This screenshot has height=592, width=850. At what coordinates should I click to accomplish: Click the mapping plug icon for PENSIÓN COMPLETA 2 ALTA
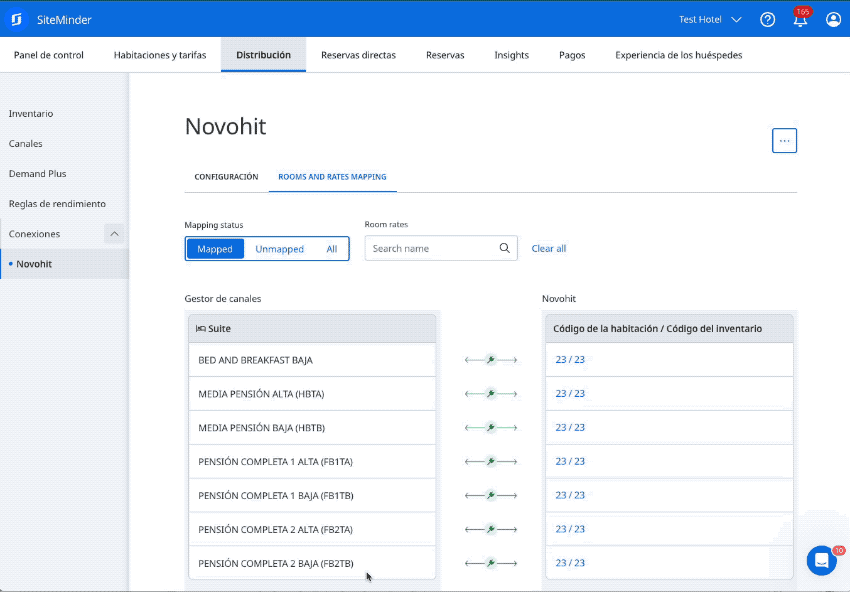pyautogui.click(x=491, y=529)
